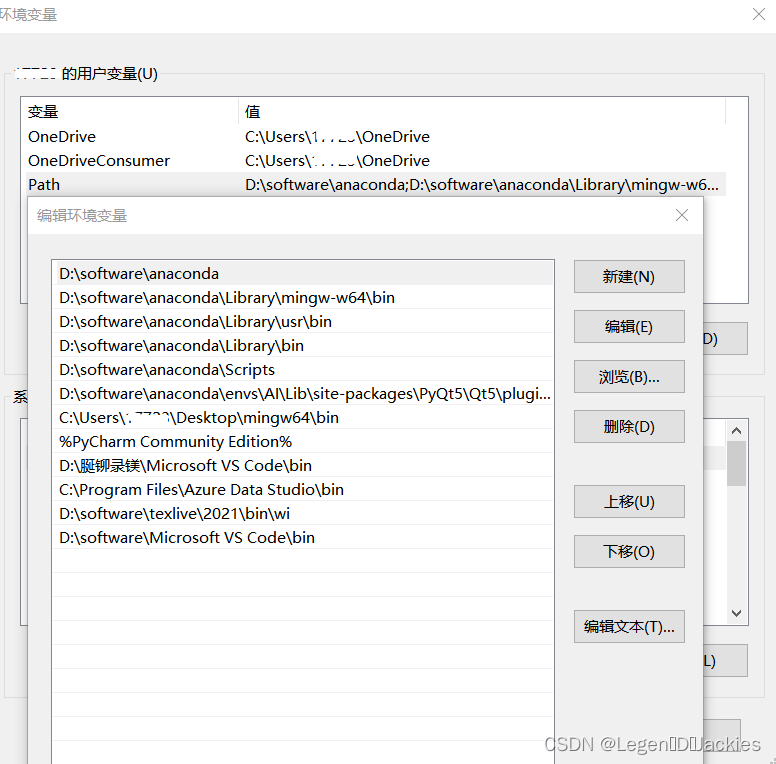Select the Path user variable row

coord(376,185)
